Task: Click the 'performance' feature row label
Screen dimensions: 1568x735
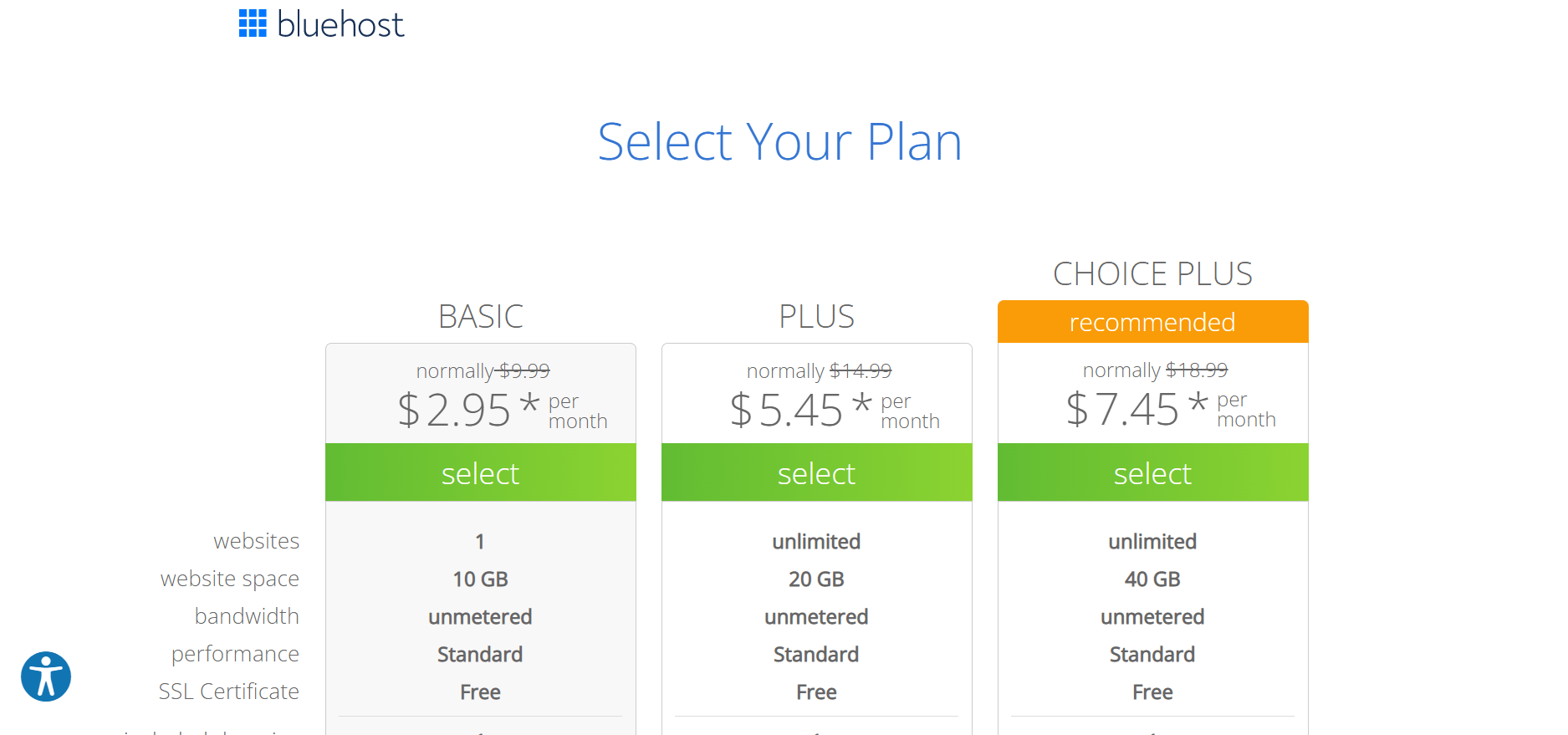Action: coord(235,654)
